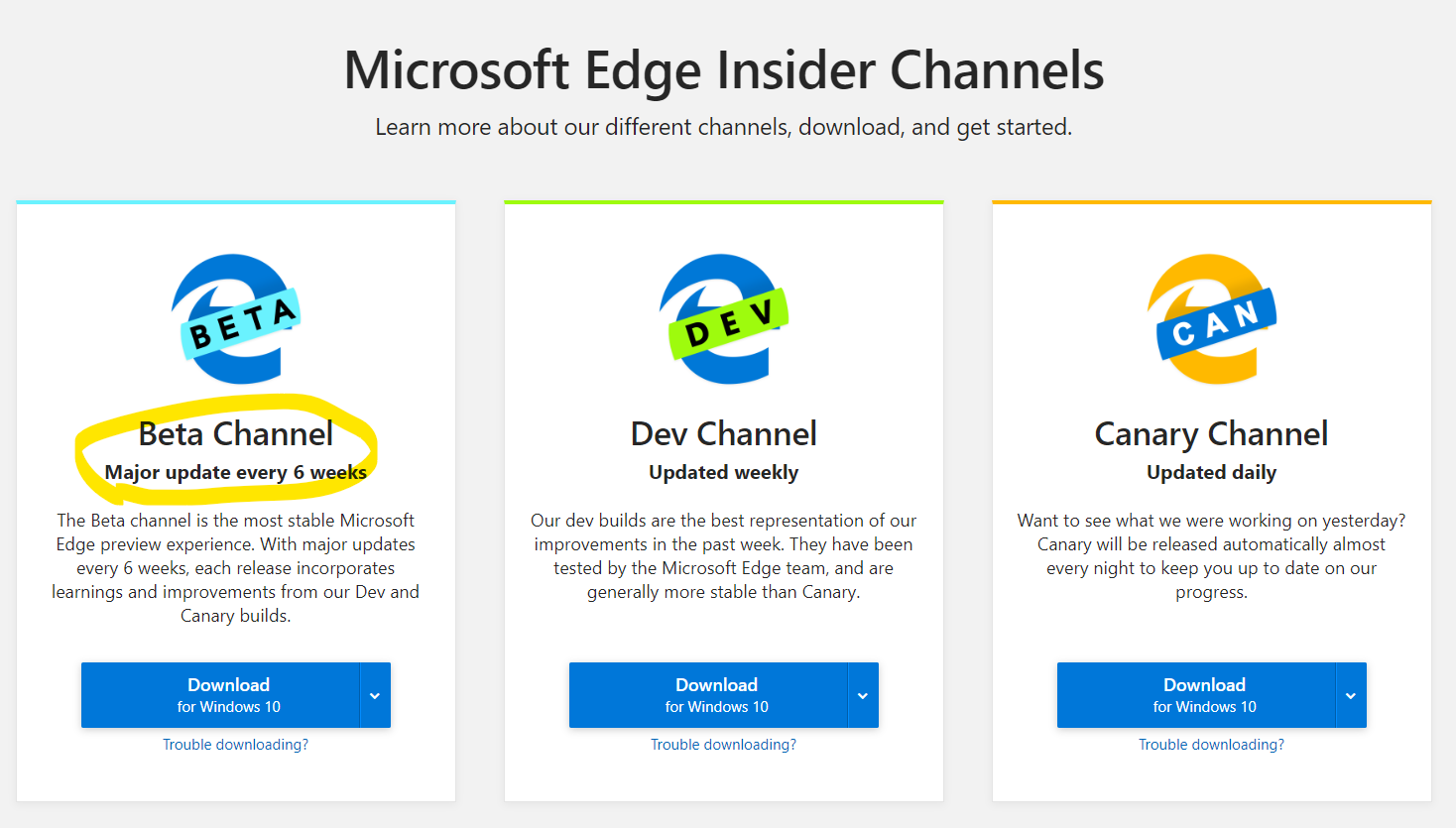1456x828 pixels.
Task: Open Trouble downloading link under Canary
Action: [1212, 745]
